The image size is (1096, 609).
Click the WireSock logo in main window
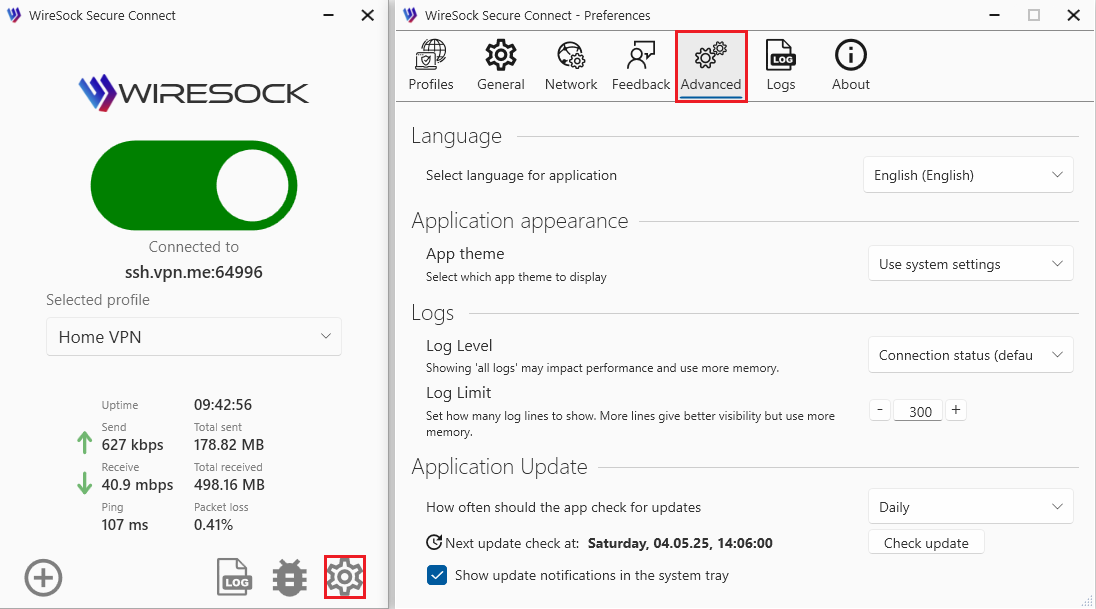(x=194, y=93)
